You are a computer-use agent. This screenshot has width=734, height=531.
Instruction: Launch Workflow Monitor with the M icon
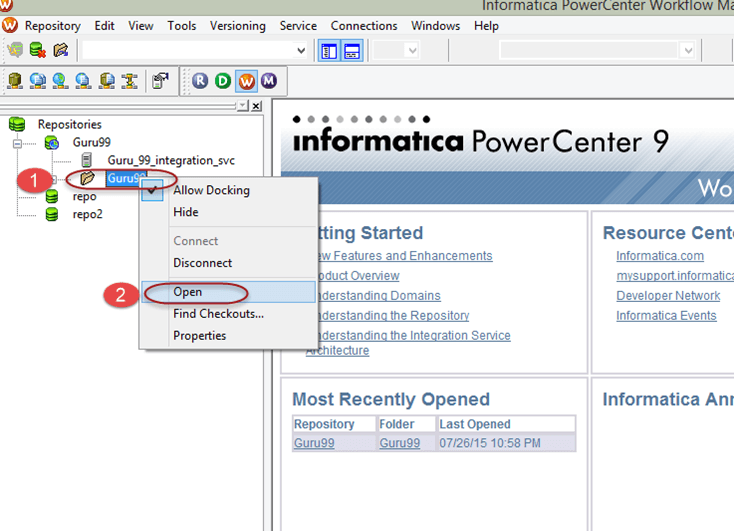pos(269,81)
